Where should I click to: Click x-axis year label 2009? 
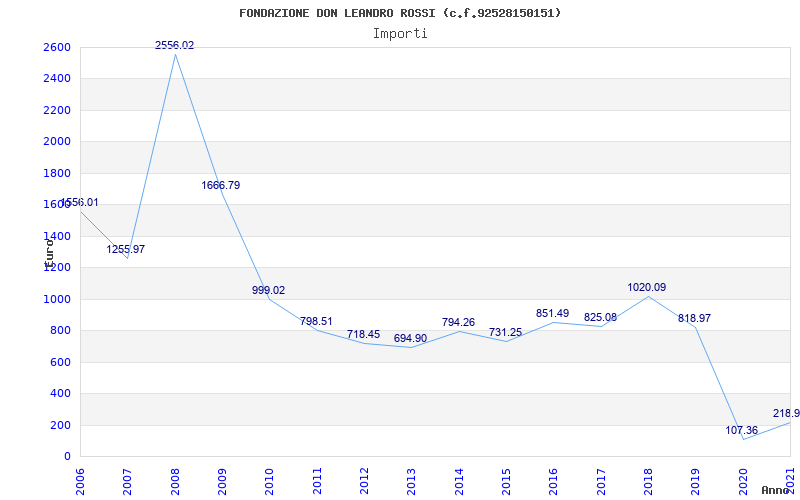pyautogui.click(x=222, y=481)
